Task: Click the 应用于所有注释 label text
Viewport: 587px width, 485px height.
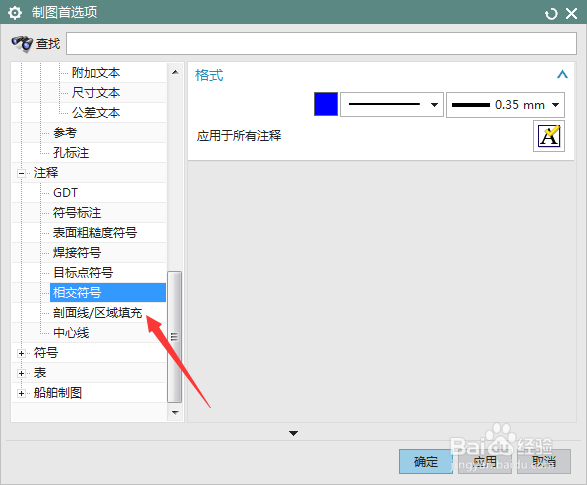Action: pos(239,135)
